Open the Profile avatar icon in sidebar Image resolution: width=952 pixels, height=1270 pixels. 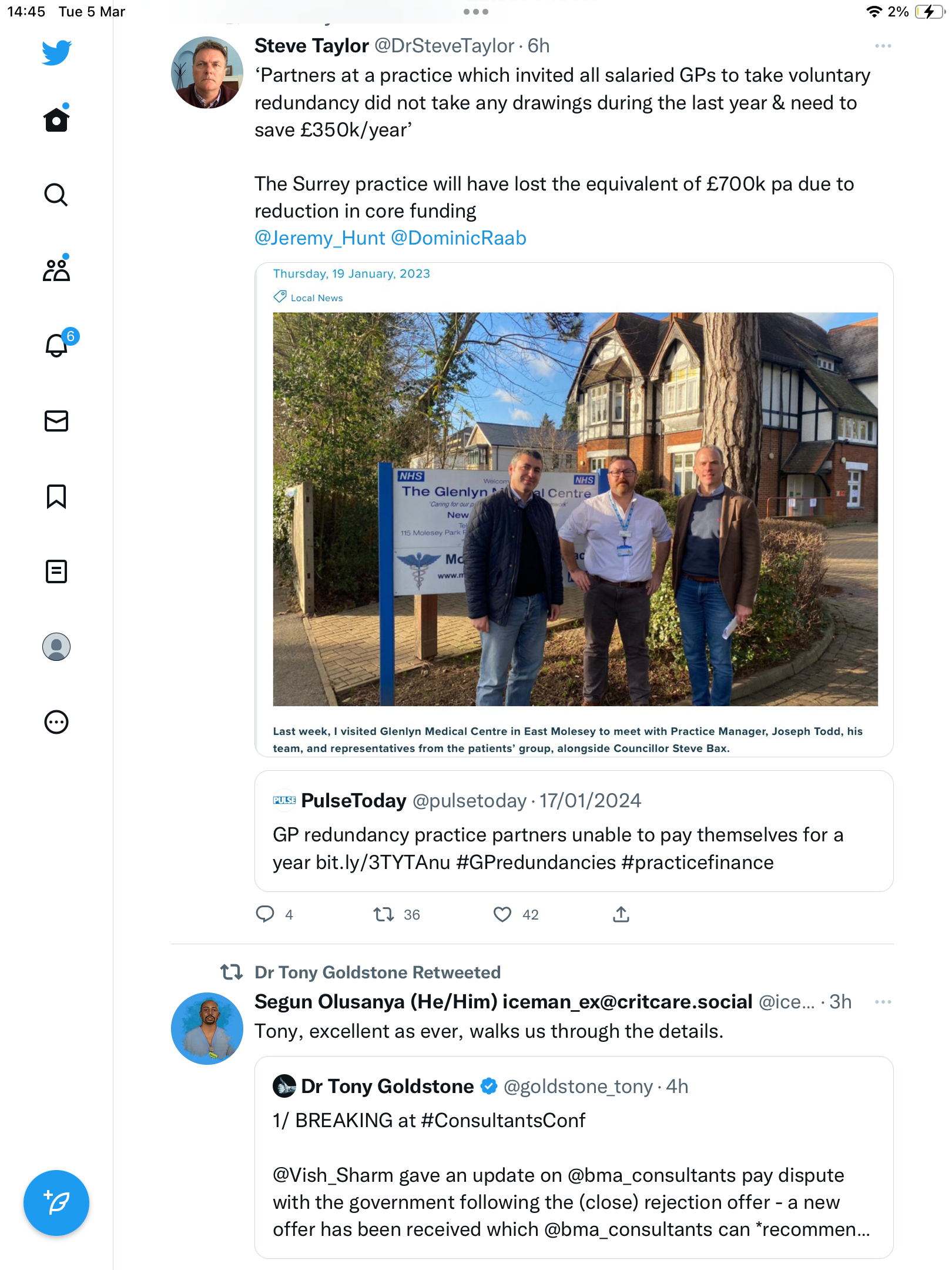pyautogui.click(x=56, y=647)
